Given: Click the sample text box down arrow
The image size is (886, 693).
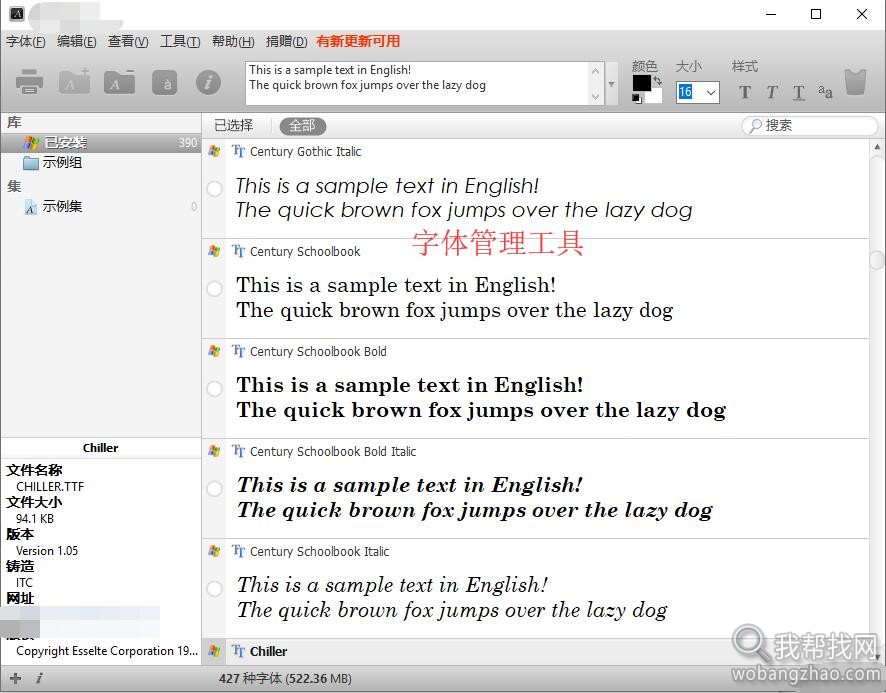Looking at the screenshot, I should (595, 97).
